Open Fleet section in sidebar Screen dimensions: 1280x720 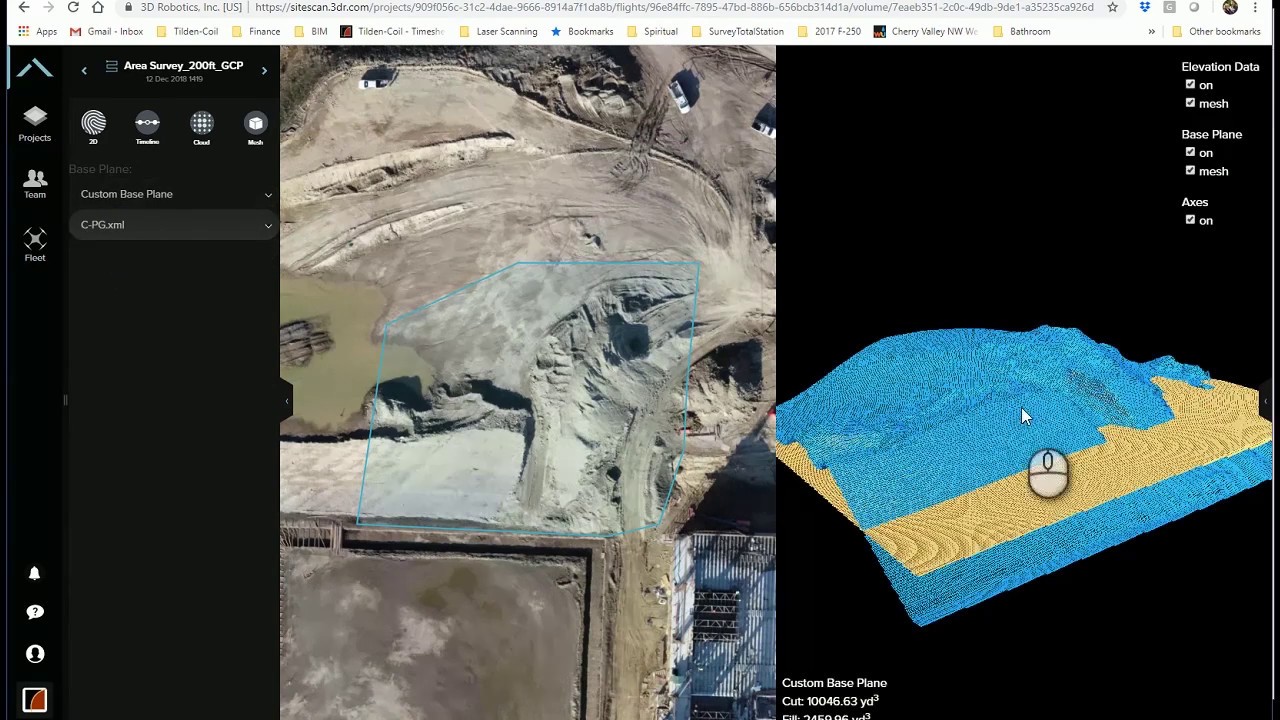(35, 245)
